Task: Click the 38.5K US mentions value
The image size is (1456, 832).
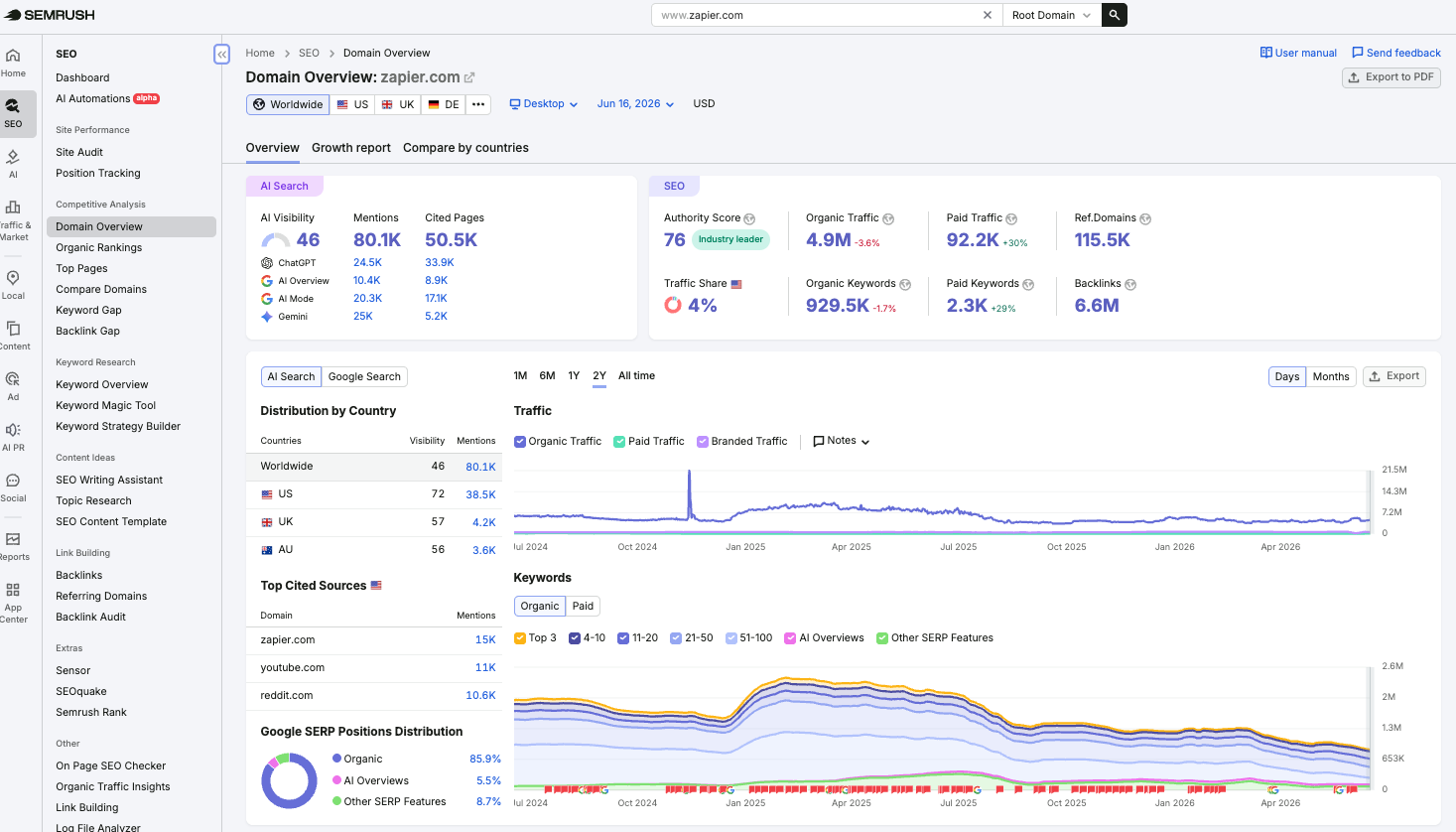Action: coord(480,494)
